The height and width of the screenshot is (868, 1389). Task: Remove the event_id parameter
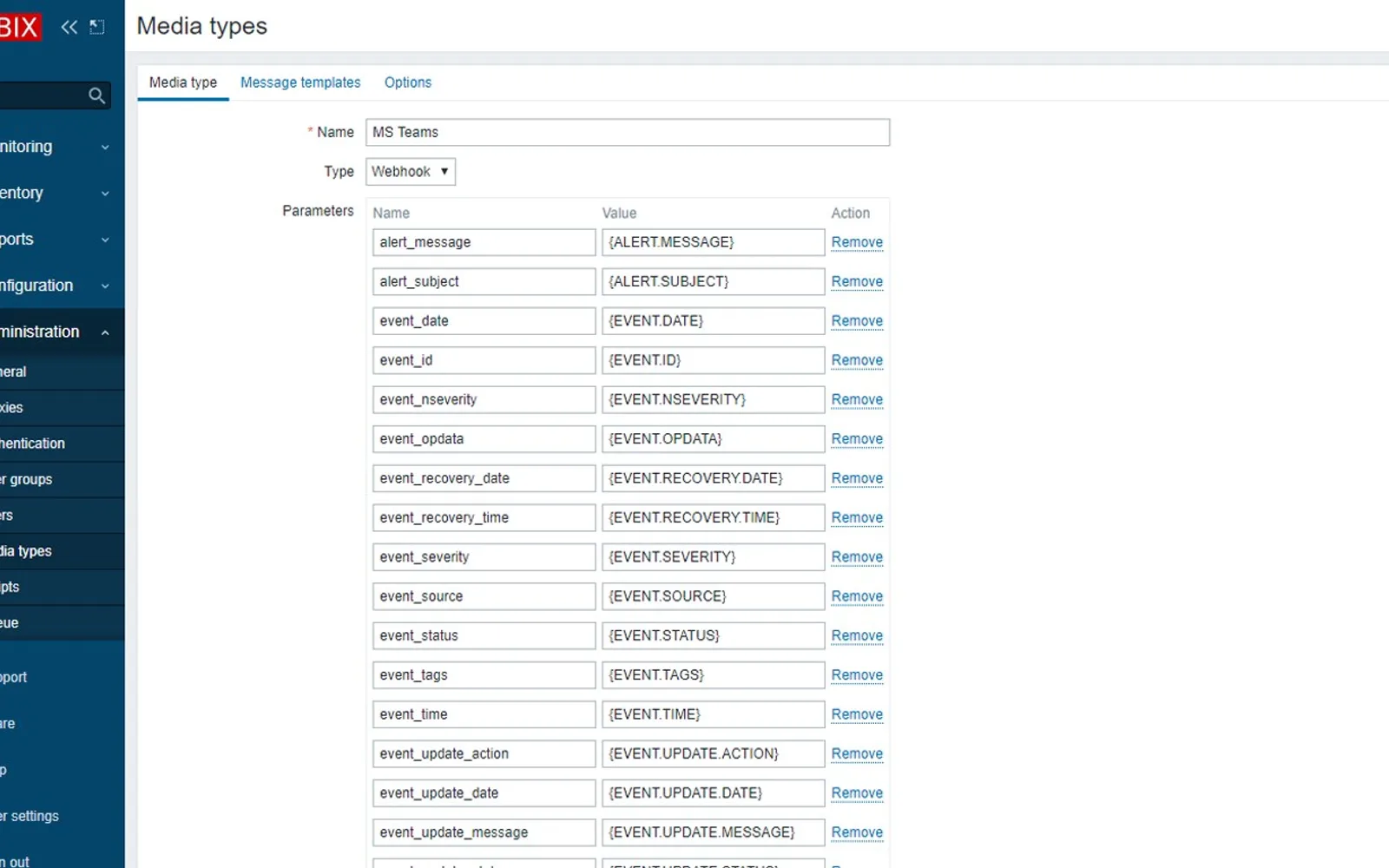[x=857, y=360]
